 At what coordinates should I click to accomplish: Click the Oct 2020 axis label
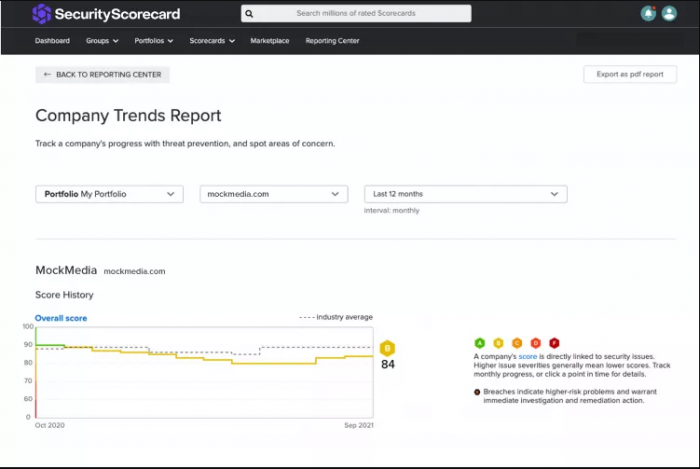point(50,425)
